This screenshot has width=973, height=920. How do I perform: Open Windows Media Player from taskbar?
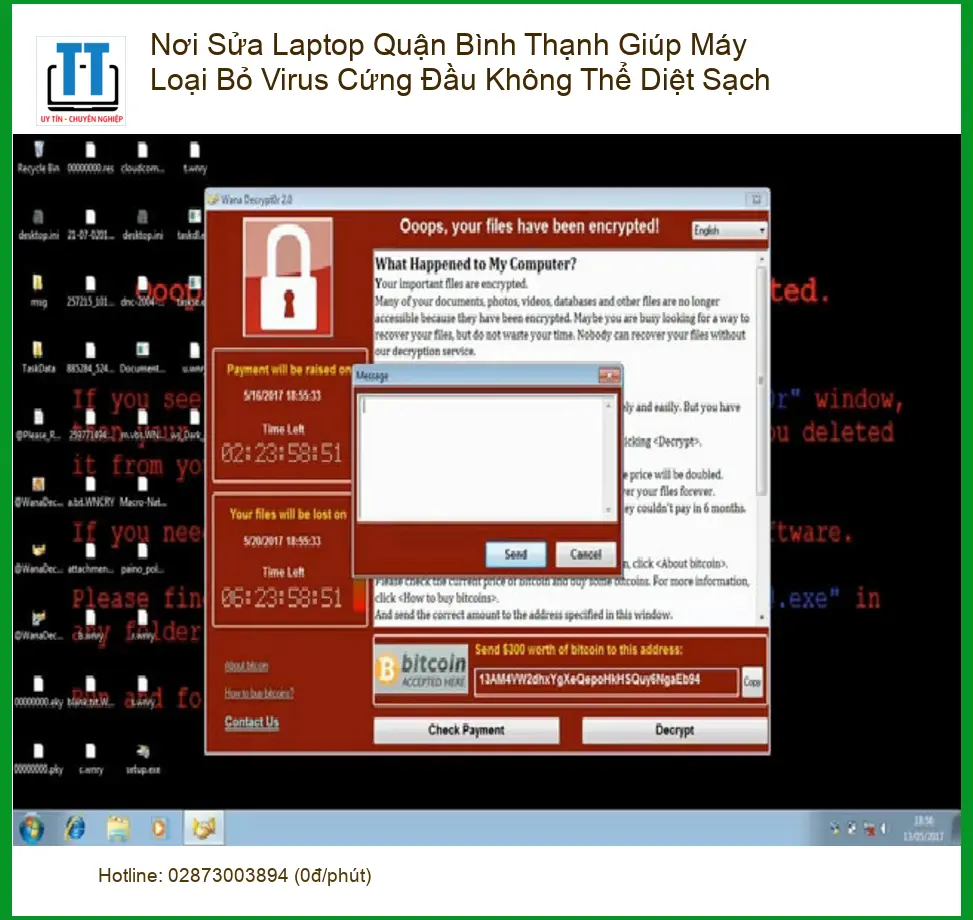tap(159, 828)
